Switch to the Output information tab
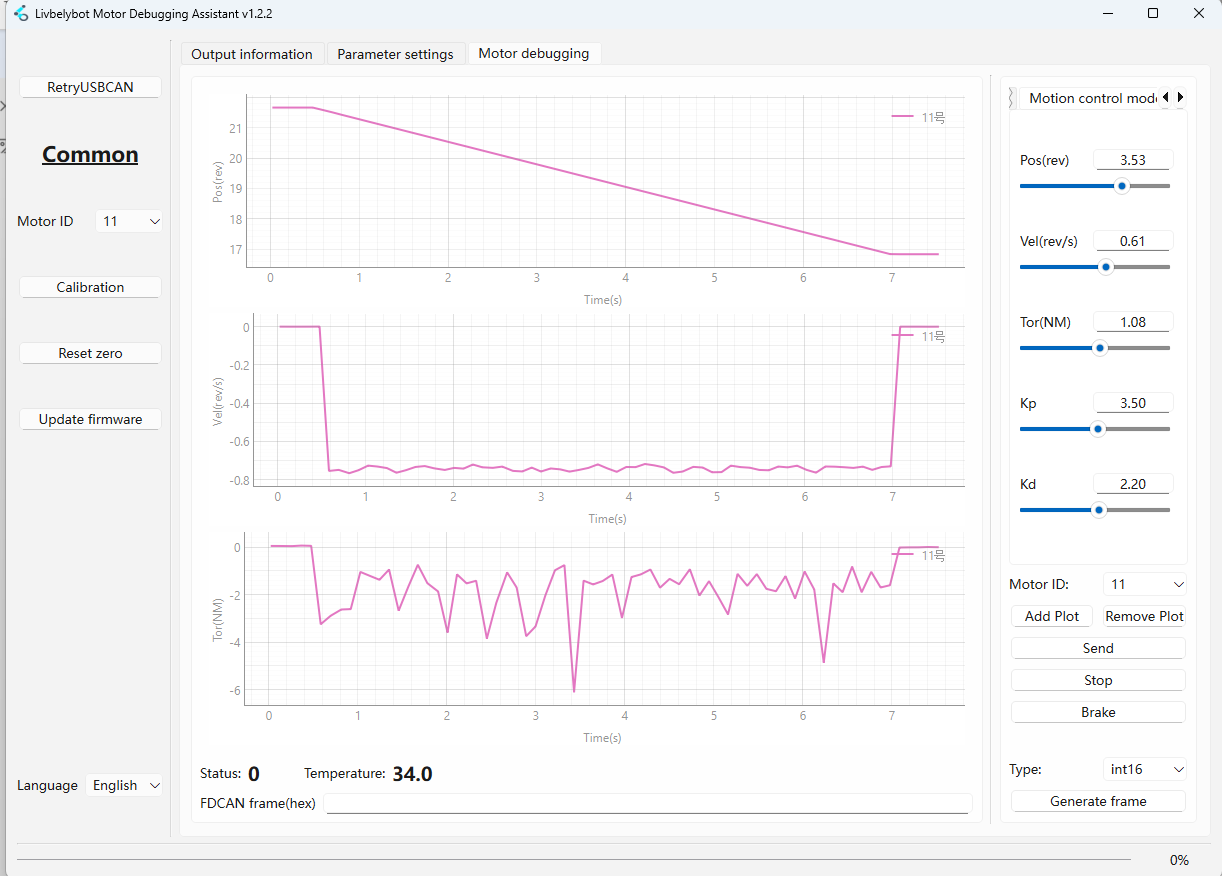The height and width of the screenshot is (876, 1222). tap(252, 54)
